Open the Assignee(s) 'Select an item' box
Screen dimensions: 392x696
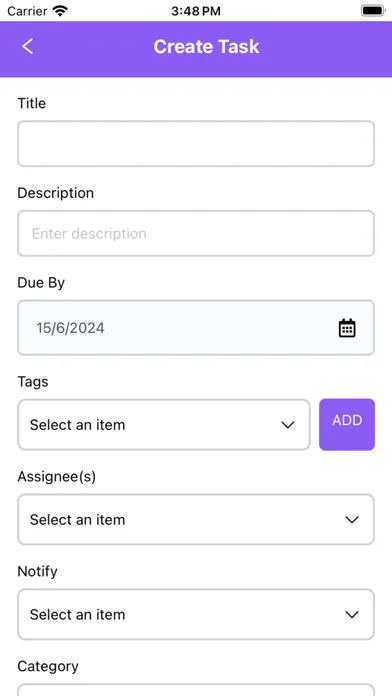[196, 520]
